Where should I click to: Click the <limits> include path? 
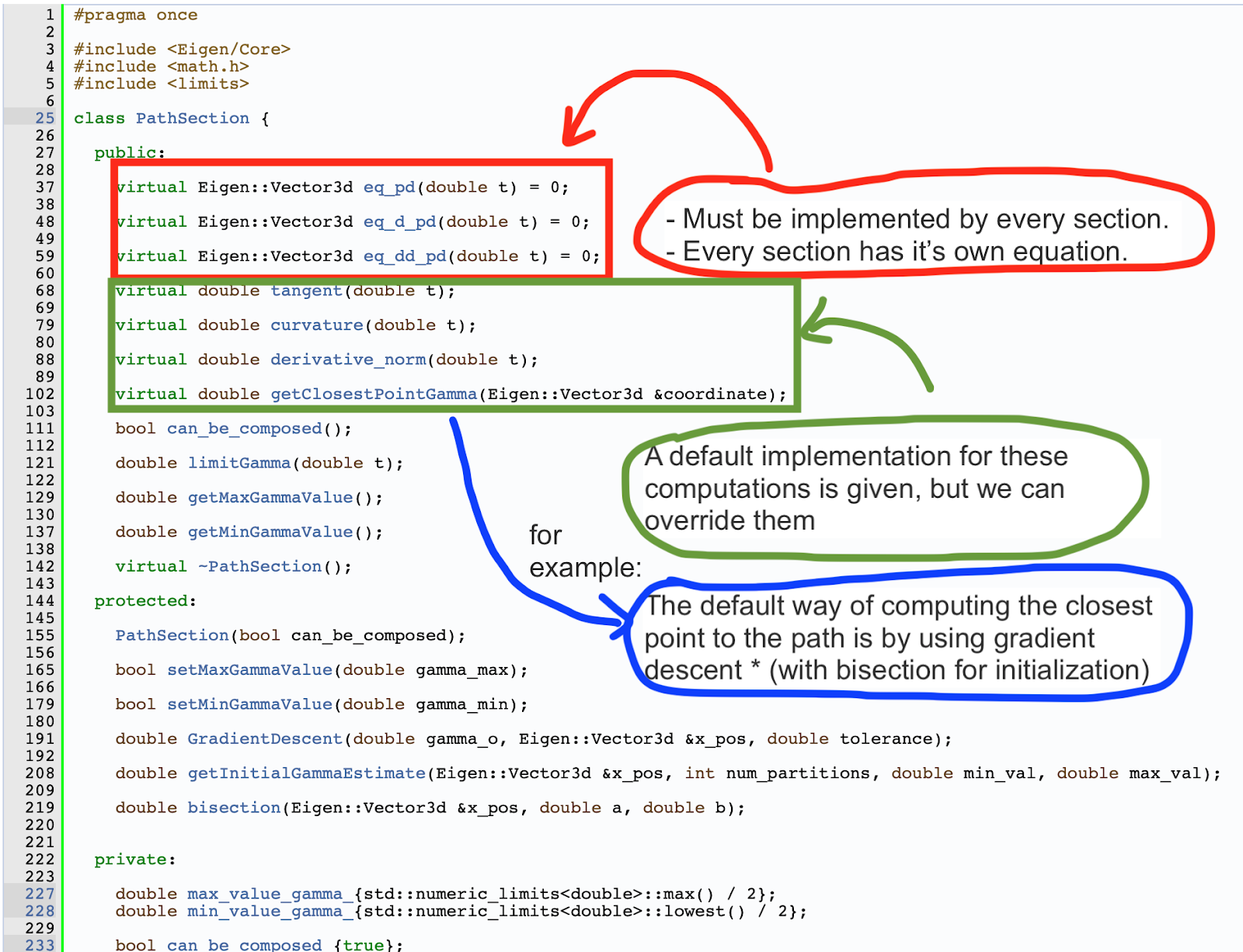click(x=208, y=84)
